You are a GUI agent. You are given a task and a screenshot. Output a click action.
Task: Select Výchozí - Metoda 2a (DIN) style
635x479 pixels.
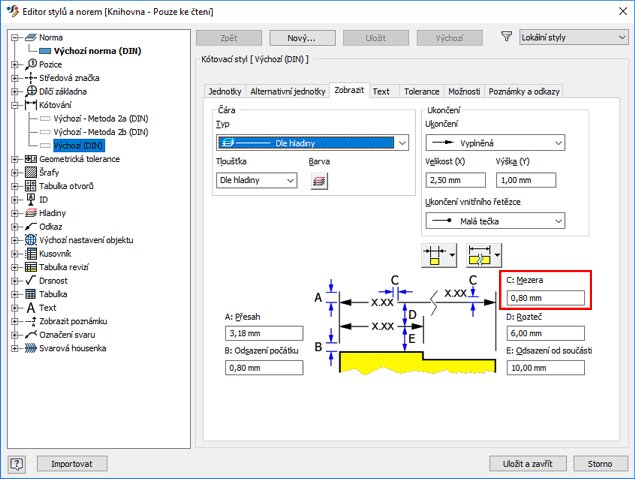(x=100, y=118)
